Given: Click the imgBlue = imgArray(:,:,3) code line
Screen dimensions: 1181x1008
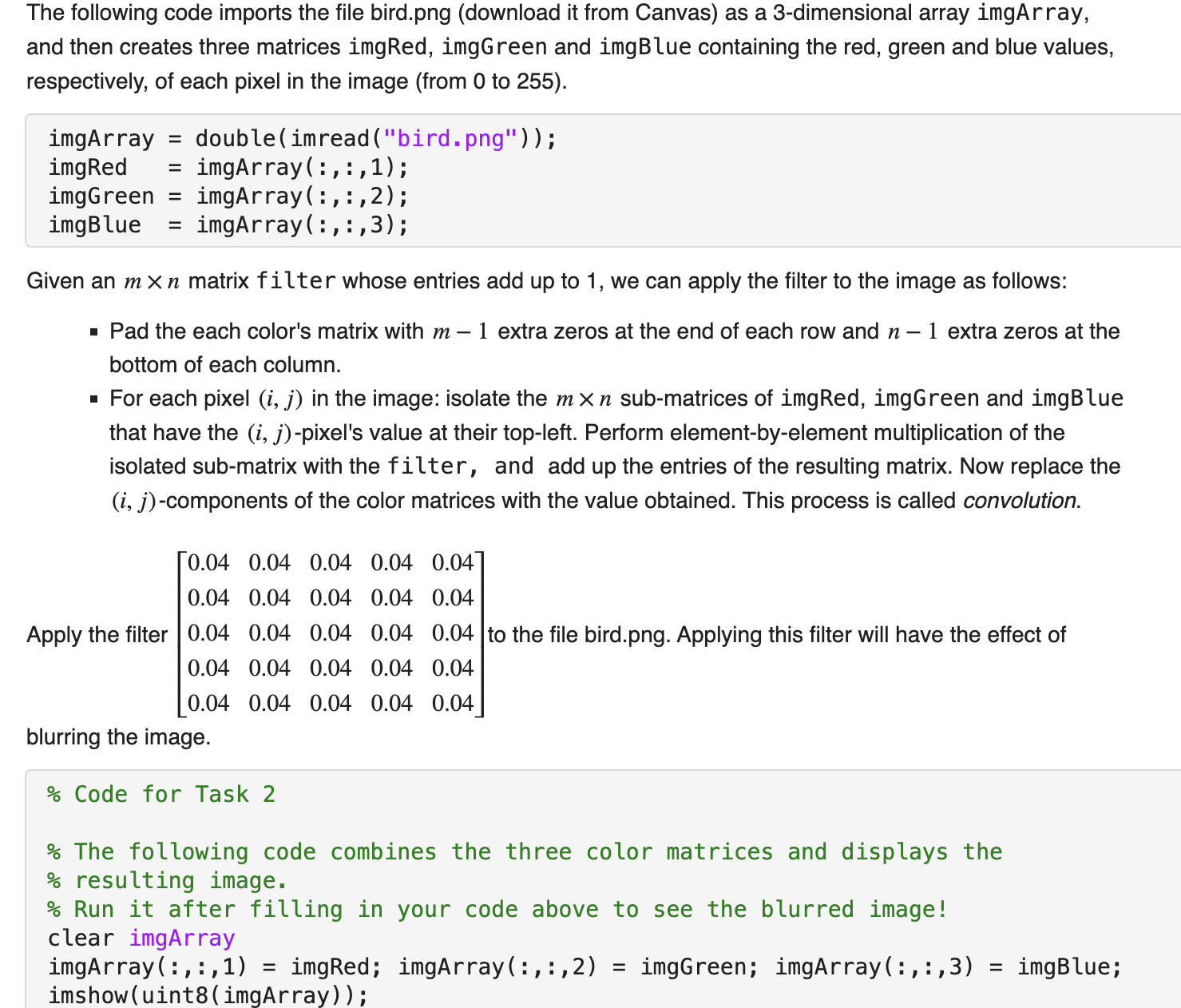Looking at the screenshot, I should [228, 225].
